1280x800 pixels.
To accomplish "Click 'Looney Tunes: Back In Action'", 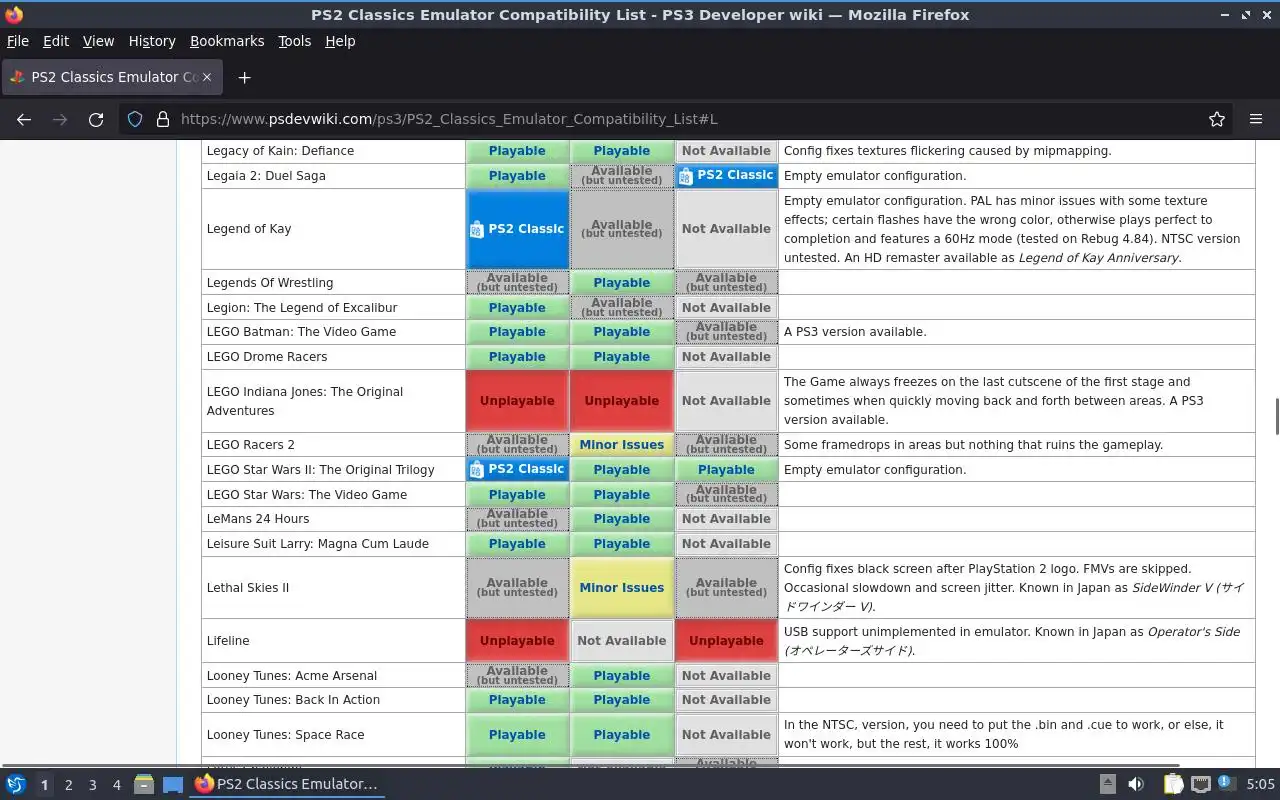I will point(293,700).
